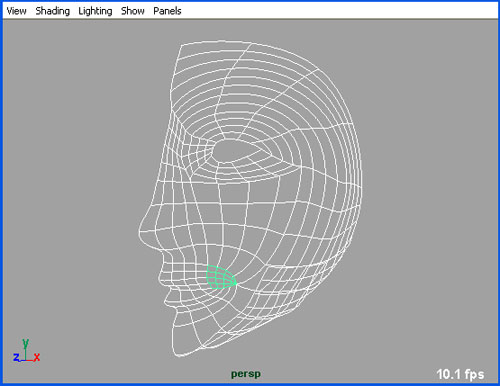
Task: Click the green Y axis label
Action: (x=26, y=343)
